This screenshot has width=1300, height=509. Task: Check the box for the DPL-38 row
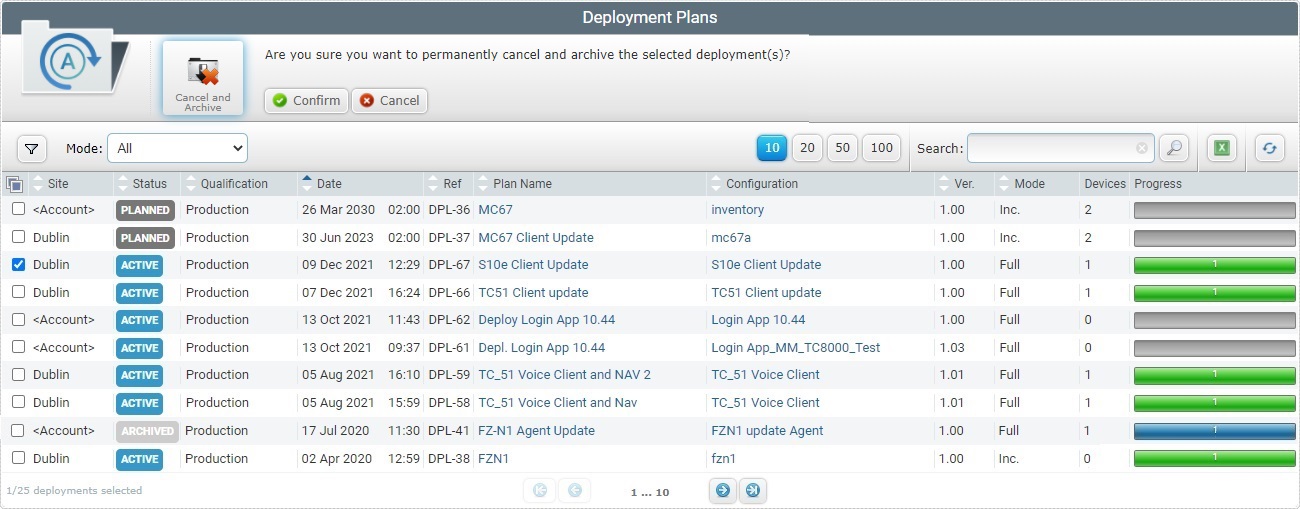[18, 458]
